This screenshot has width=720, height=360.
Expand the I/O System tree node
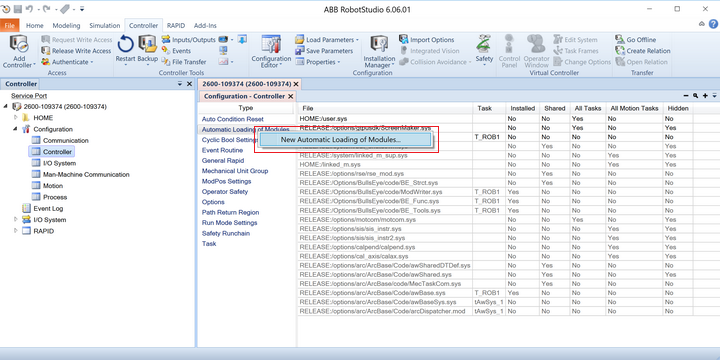(16, 219)
